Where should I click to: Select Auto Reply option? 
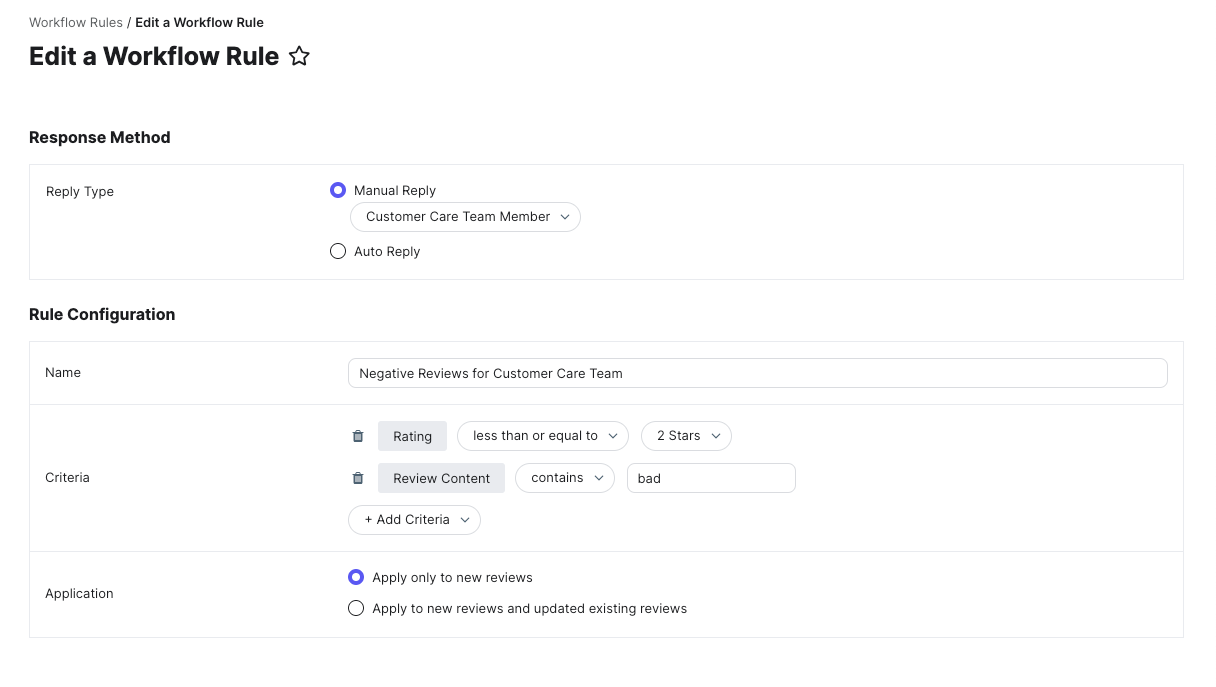338,251
